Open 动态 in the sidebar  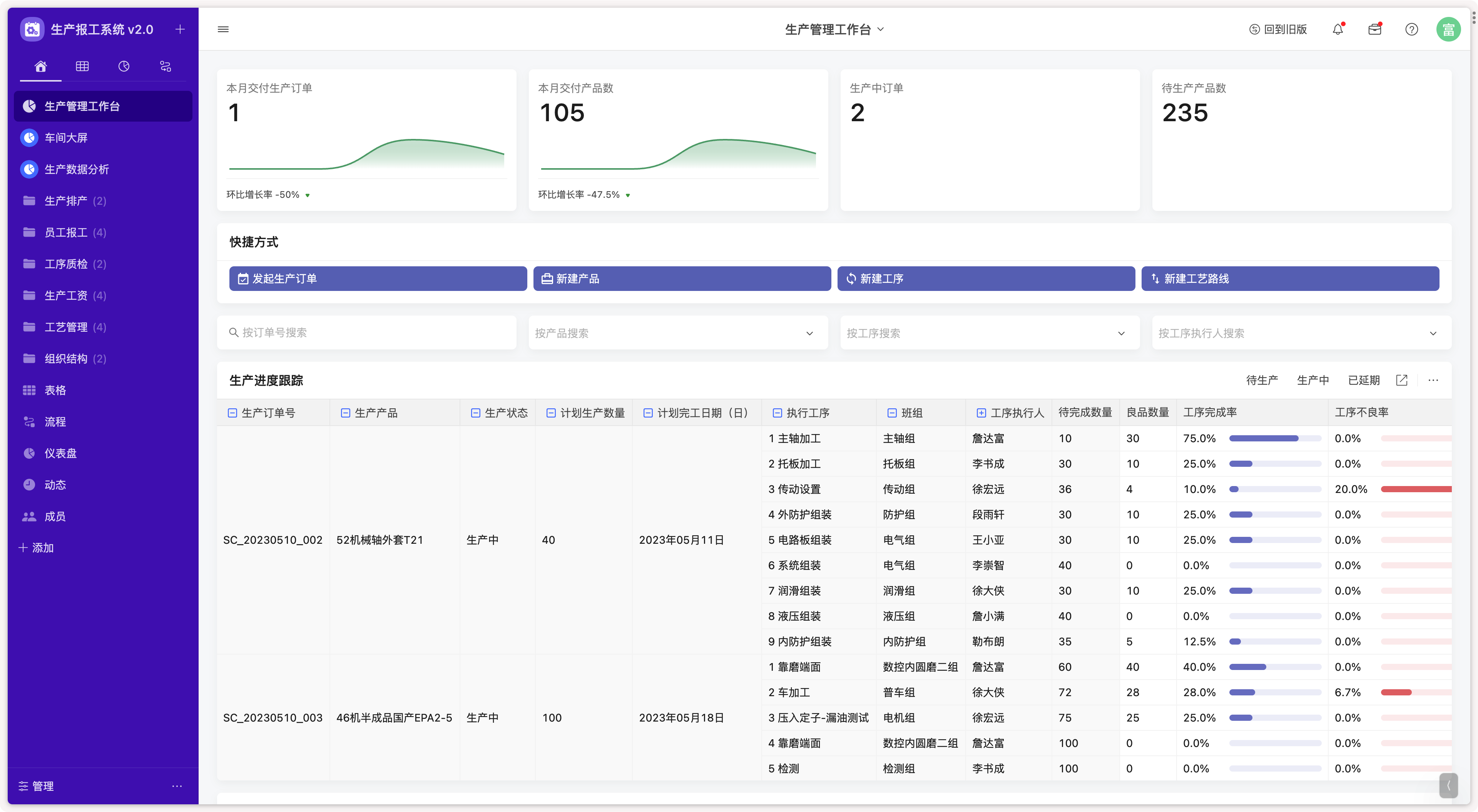tap(103, 485)
